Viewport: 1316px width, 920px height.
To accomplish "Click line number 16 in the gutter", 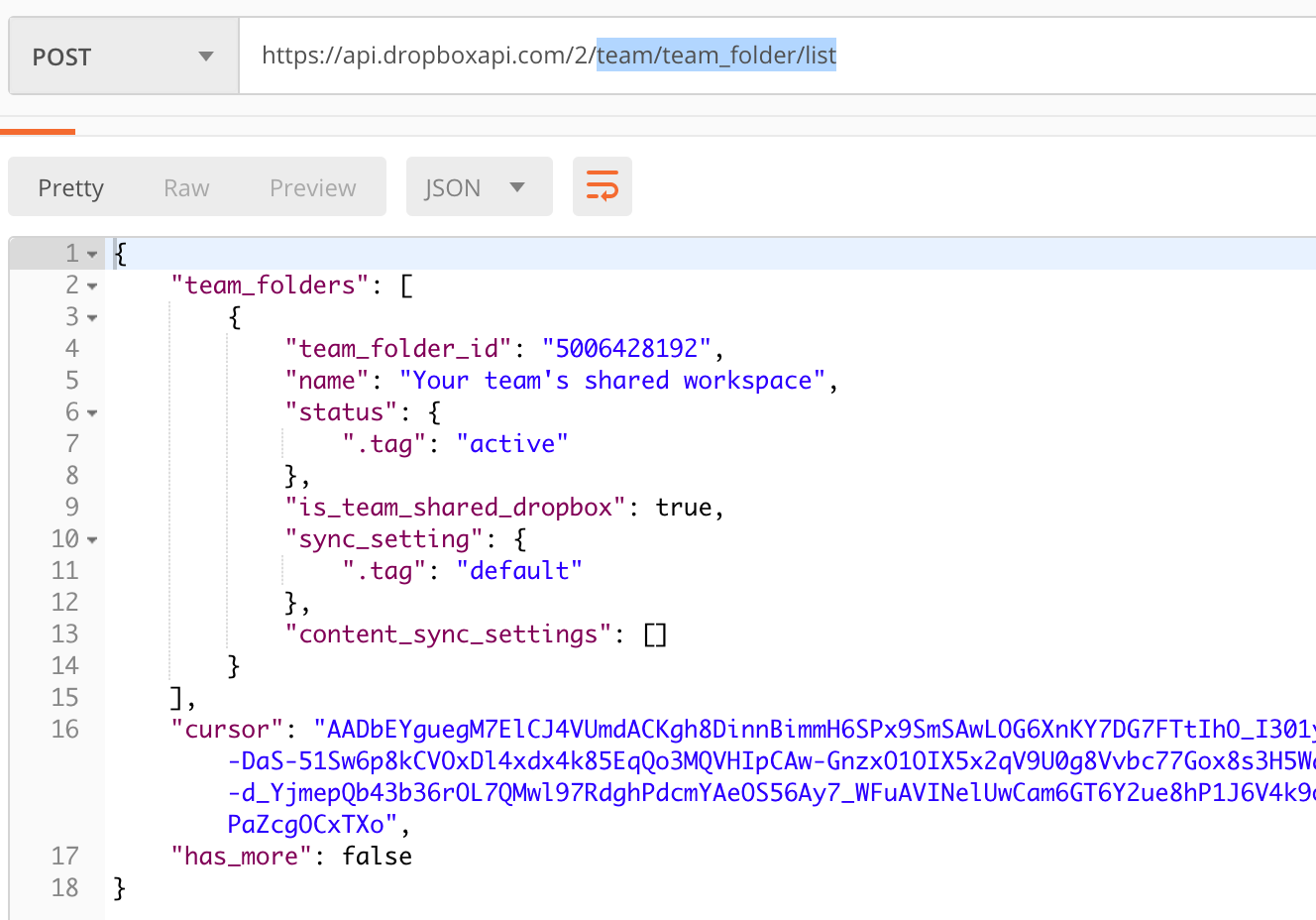I will [x=65, y=730].
